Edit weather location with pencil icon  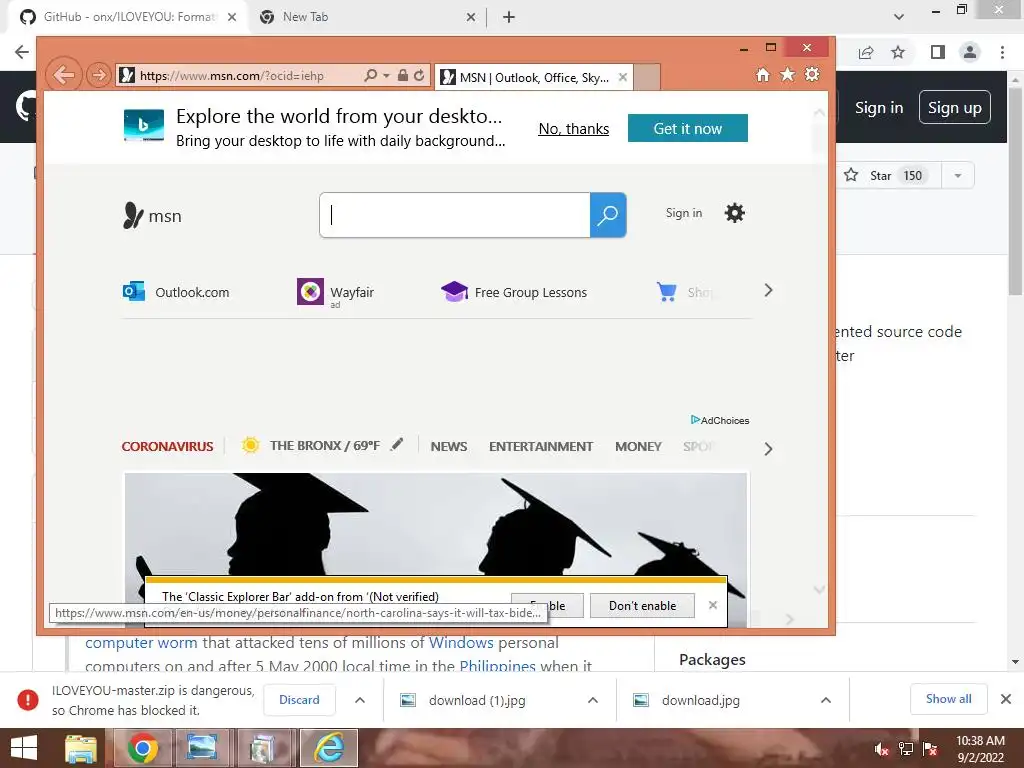click(x=396, y=445)
